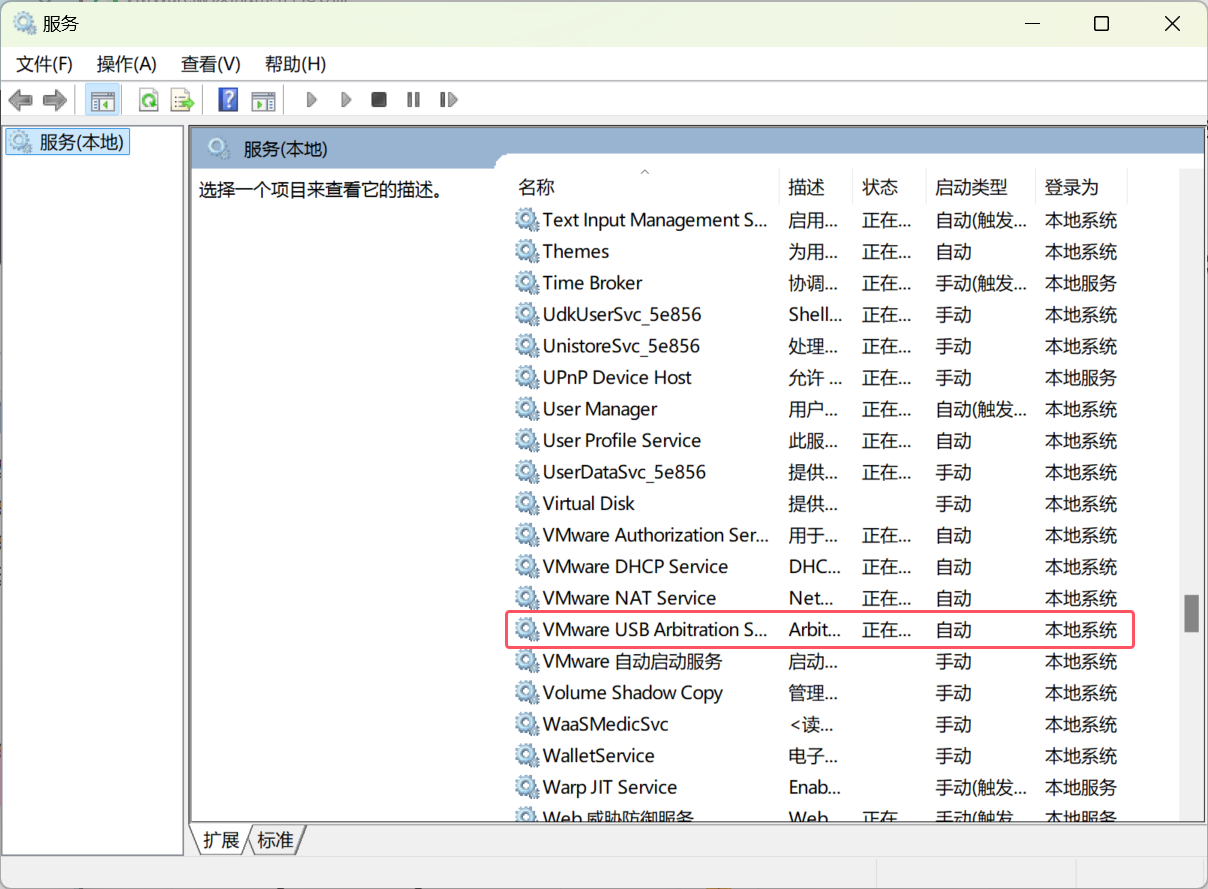
Task: Open the 帮助(H) menu
Action: coord(295,64)
